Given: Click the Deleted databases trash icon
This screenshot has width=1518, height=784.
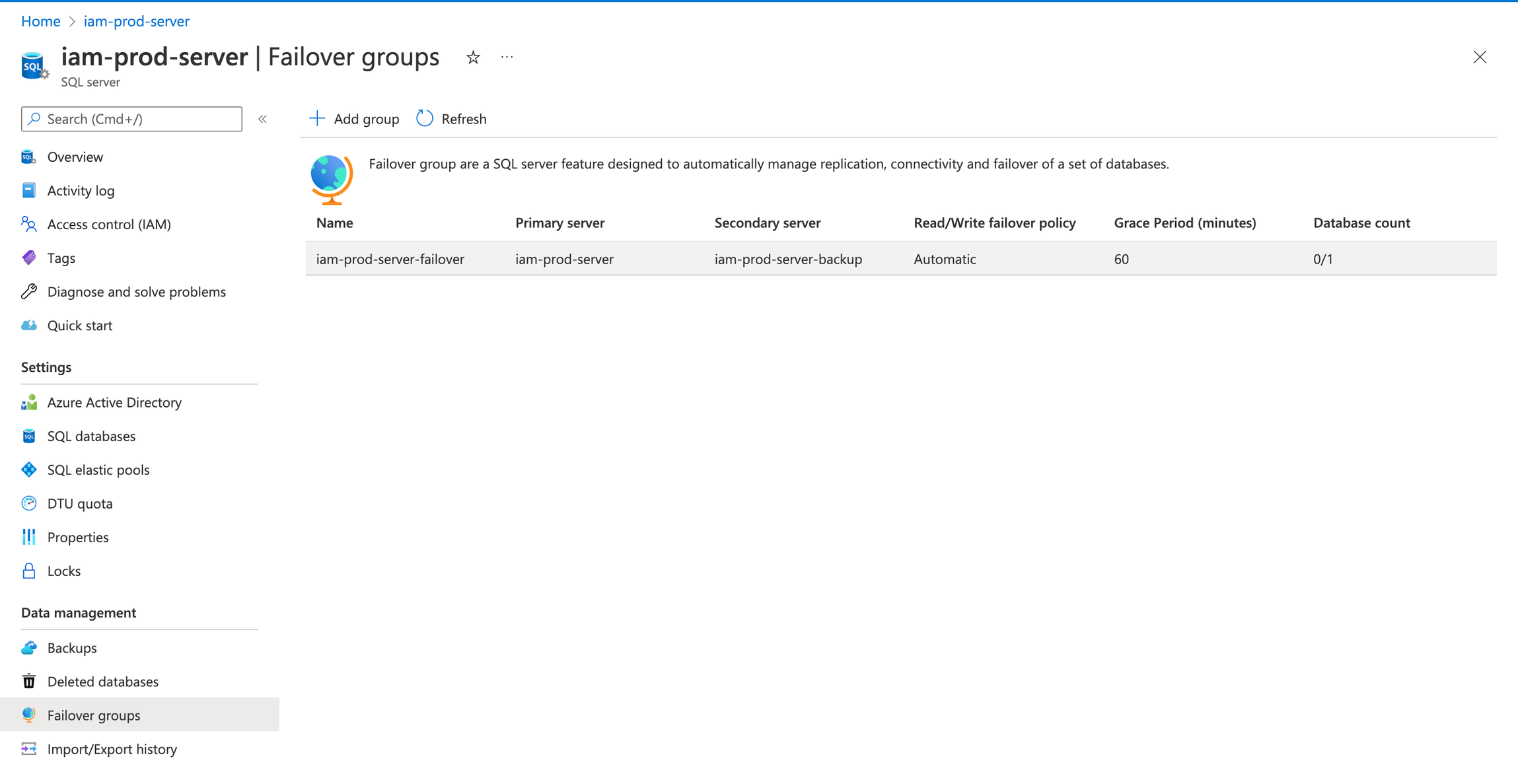Looking at the screenshot, I should pos(28,682).
